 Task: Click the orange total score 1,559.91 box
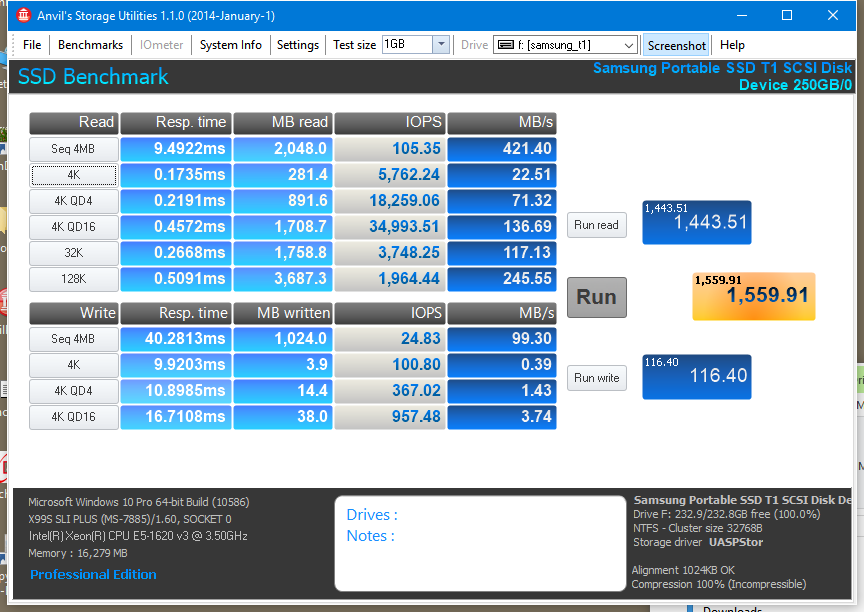click(753, 296)
